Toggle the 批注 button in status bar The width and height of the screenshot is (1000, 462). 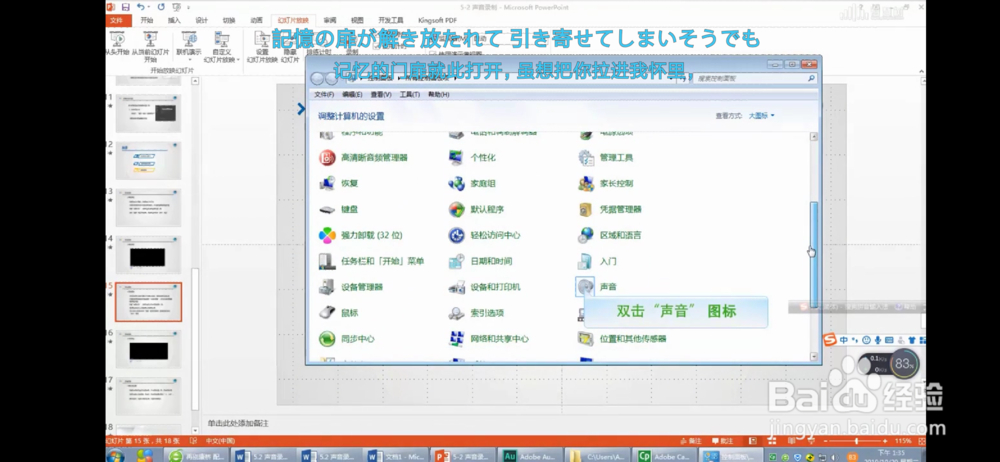(723, 441)
